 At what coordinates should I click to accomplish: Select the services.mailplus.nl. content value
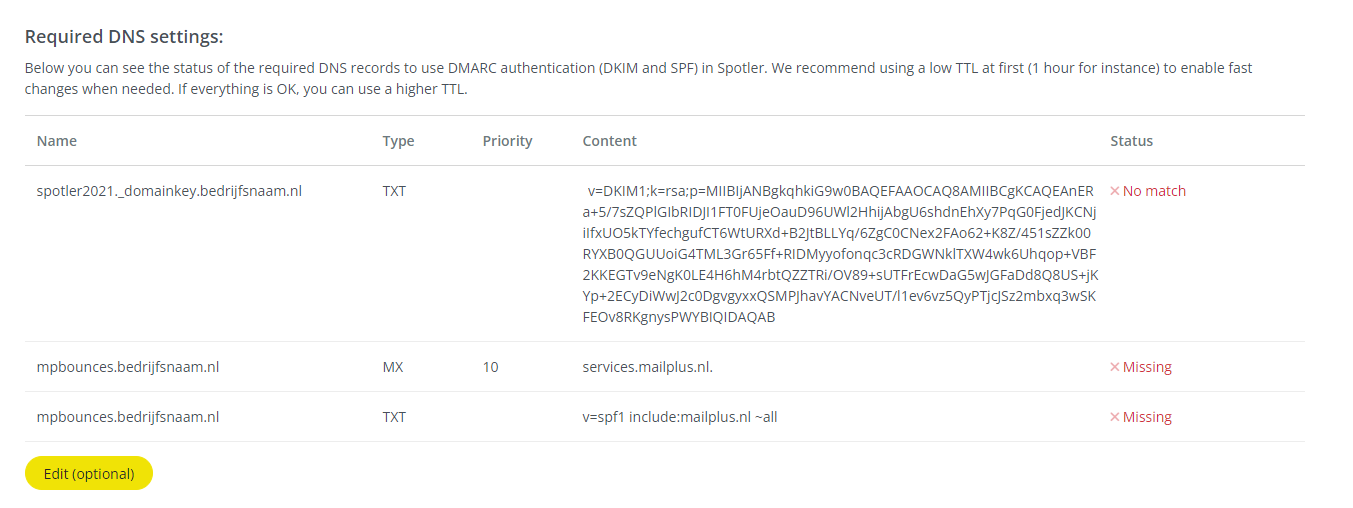pos(647,367)
